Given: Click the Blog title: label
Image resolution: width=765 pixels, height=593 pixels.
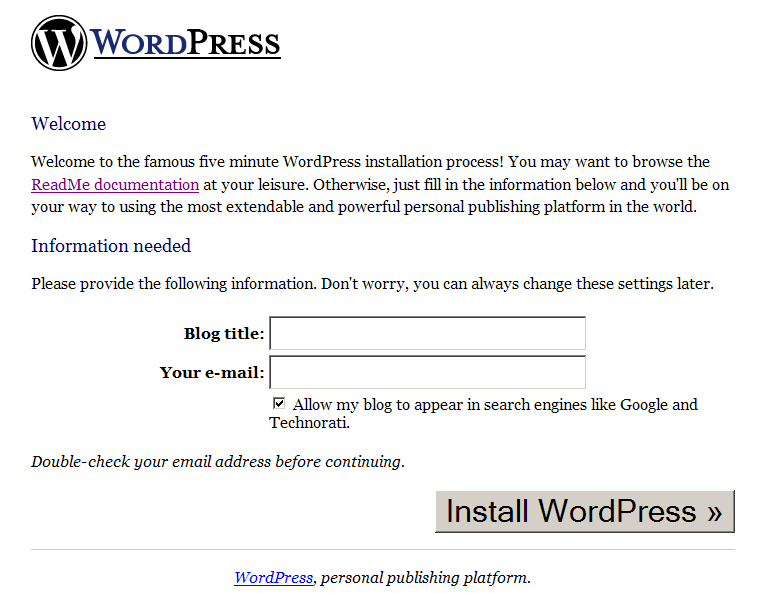Looking at the screenshot, I should click(x=224, y=334).
